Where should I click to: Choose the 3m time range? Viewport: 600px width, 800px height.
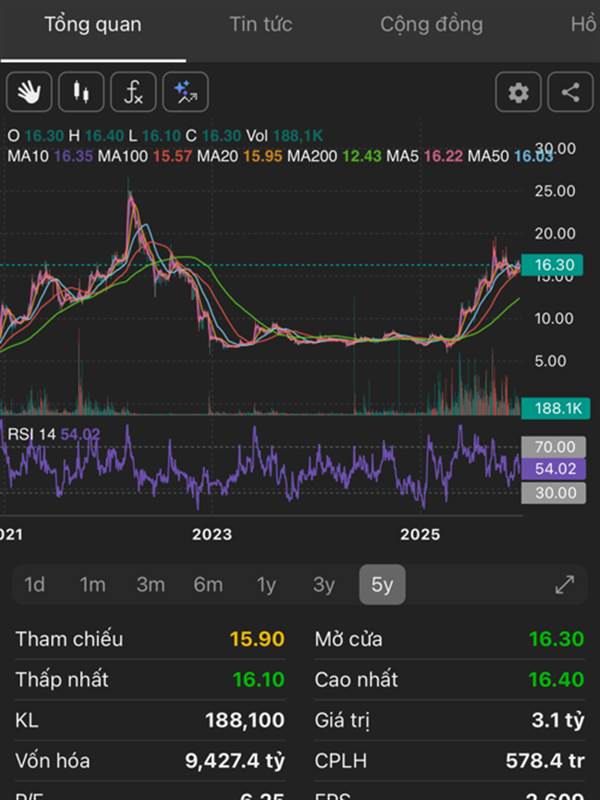[x=151, y=585]
